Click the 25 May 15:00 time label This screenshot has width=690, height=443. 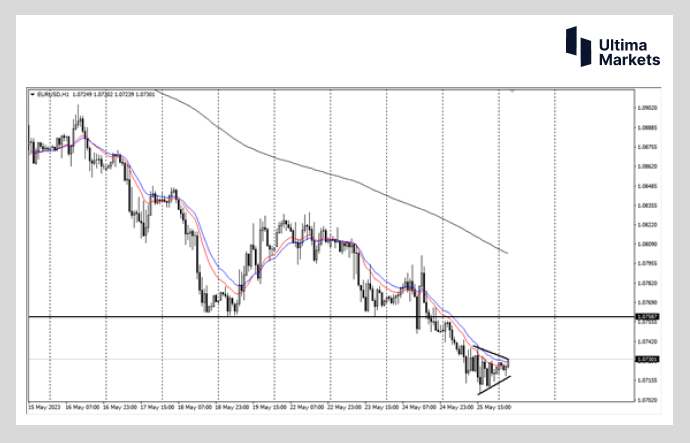pos(494,407)
